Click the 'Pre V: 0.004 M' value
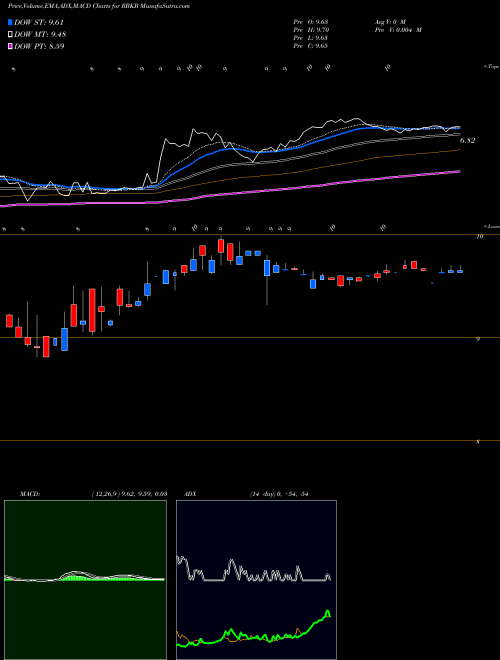 click(x=398, y=30)
